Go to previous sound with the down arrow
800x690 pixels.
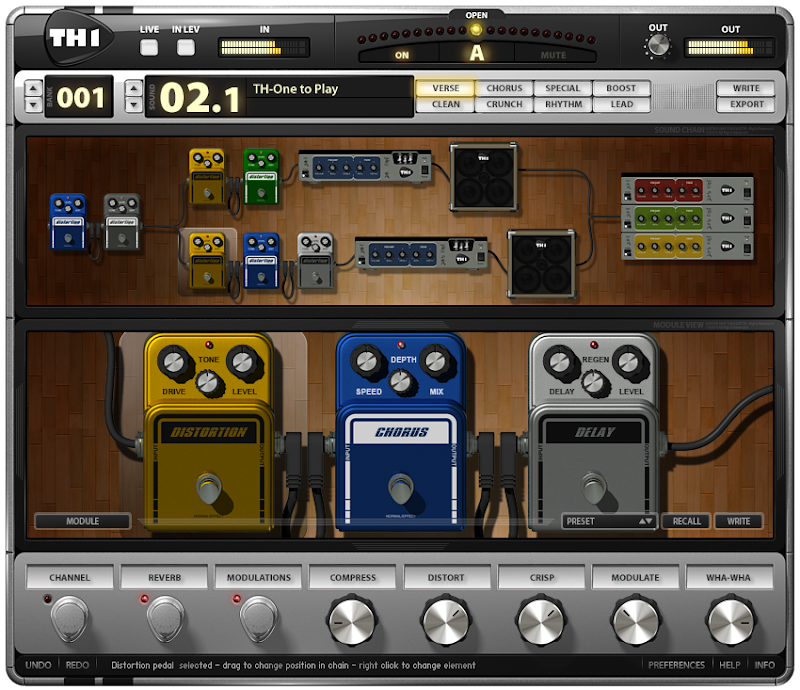[x=134, y=105]
